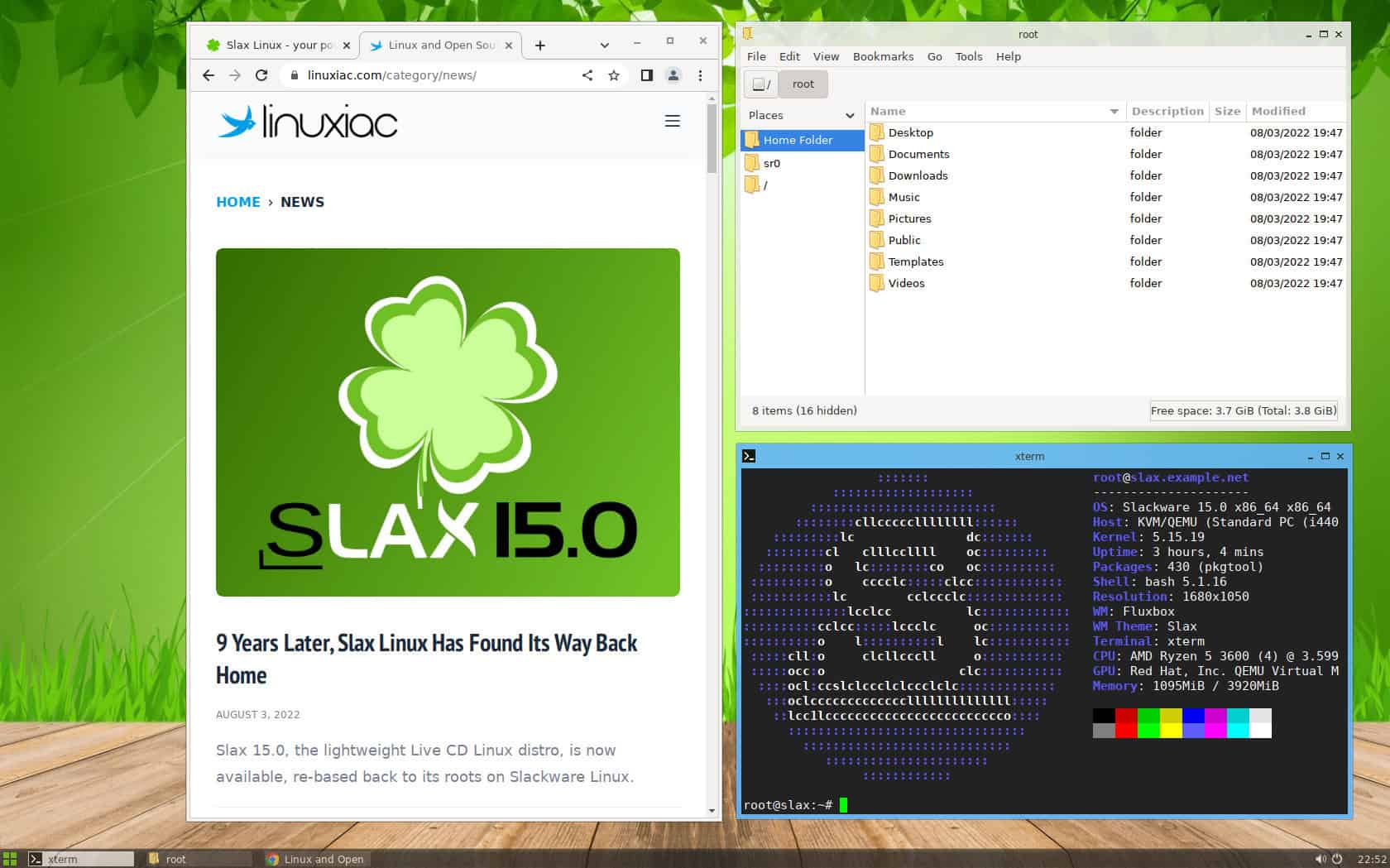Open the browser profile avatar menu
1390x868 pixels.
click(x=673, y=75)
